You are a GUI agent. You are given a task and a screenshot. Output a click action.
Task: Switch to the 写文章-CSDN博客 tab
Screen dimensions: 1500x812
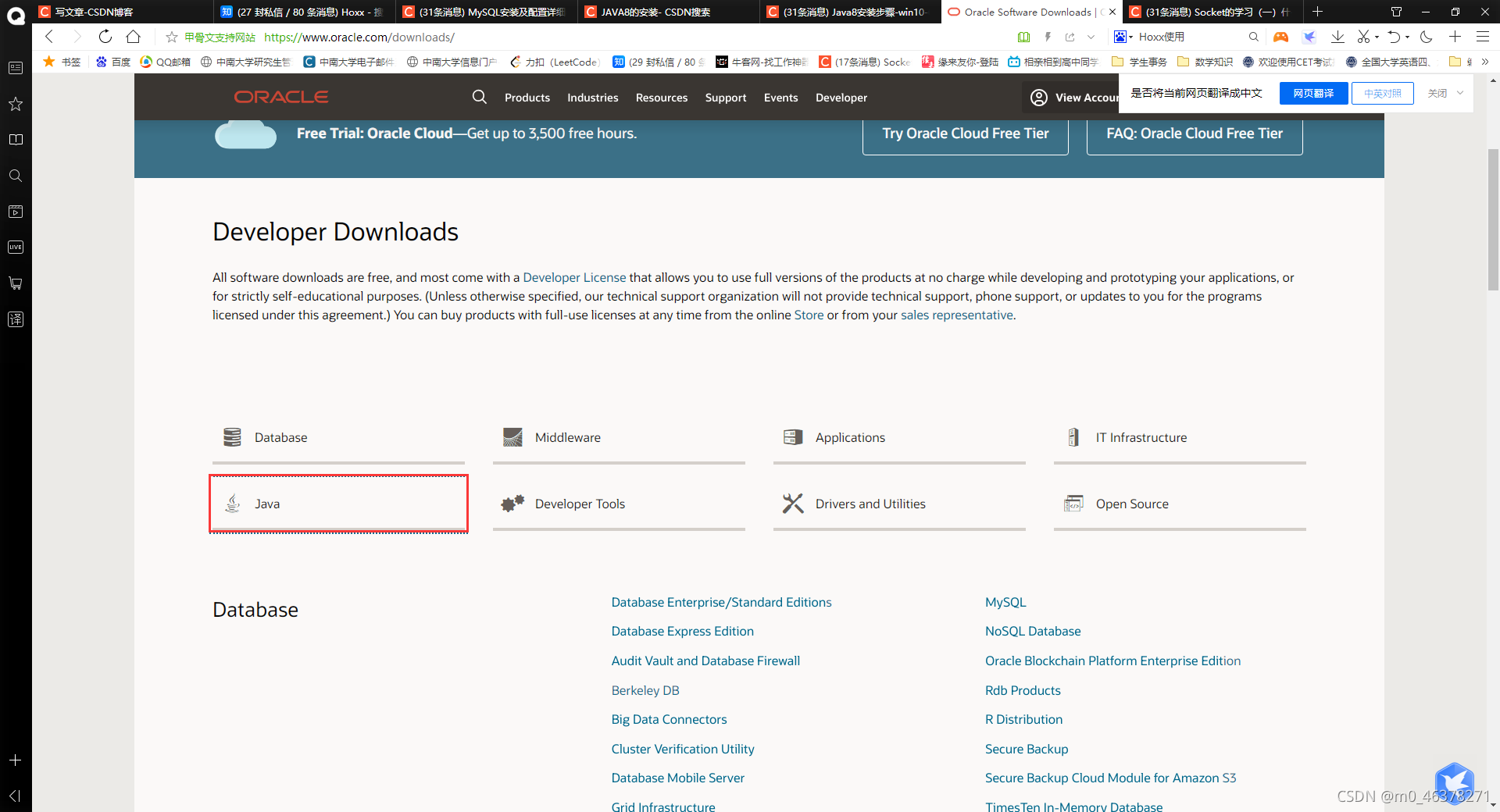tap(122, 12)
